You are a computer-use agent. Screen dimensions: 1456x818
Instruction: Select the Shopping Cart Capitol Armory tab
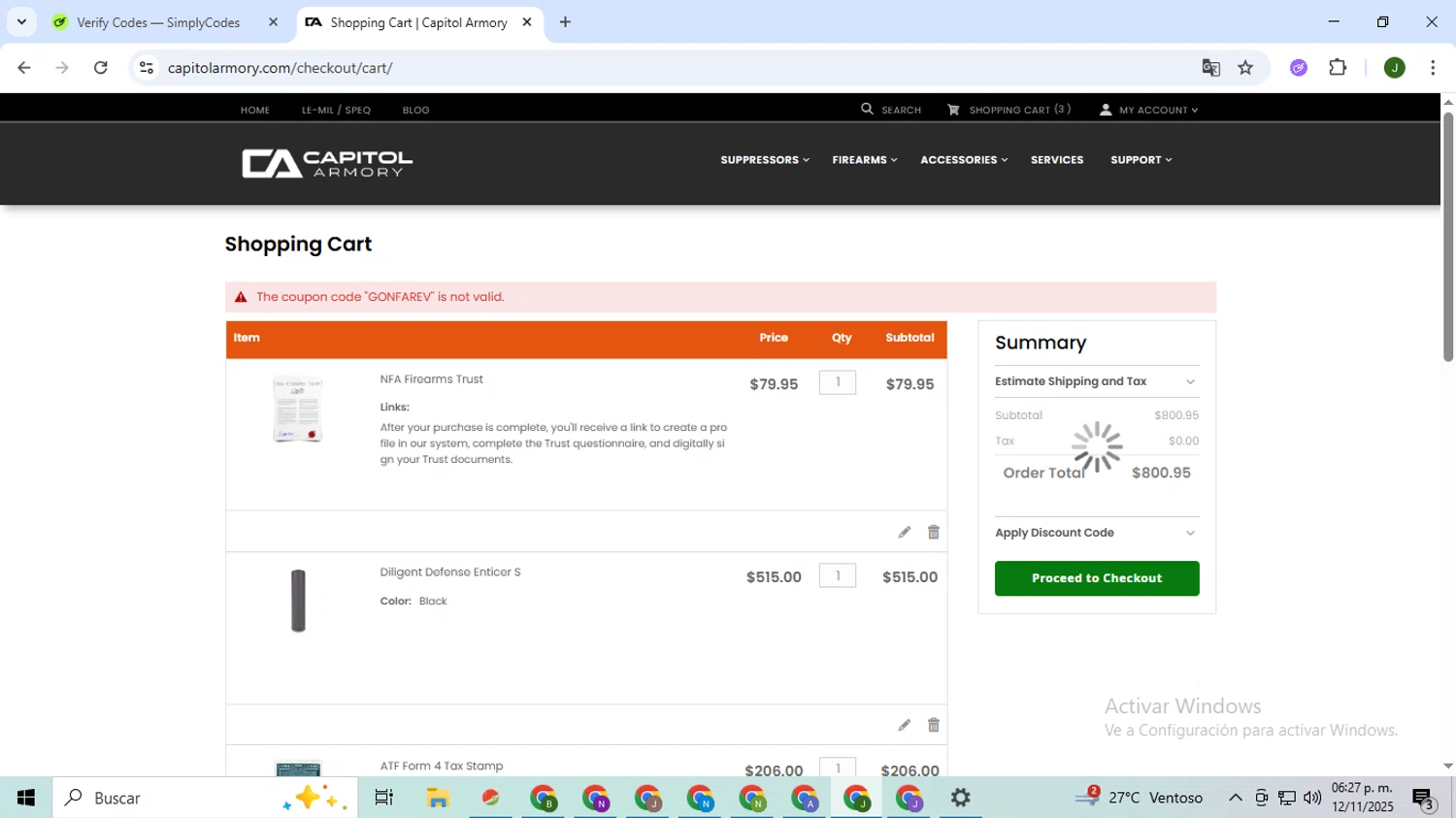[x=418, y=22]
